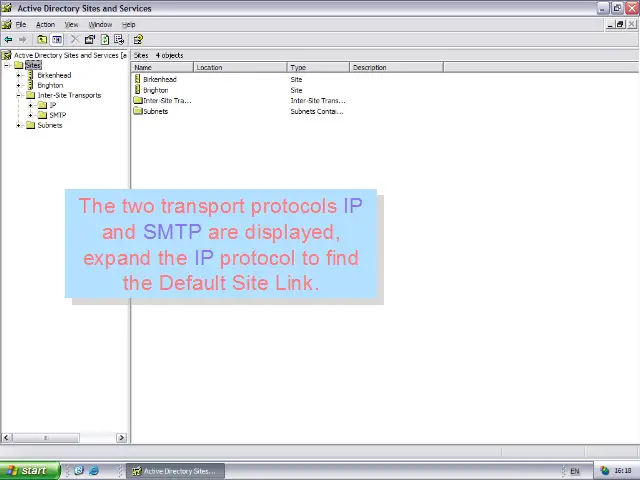Select Brighton name in the list pane
640x480 pixels.
[156, 90]
